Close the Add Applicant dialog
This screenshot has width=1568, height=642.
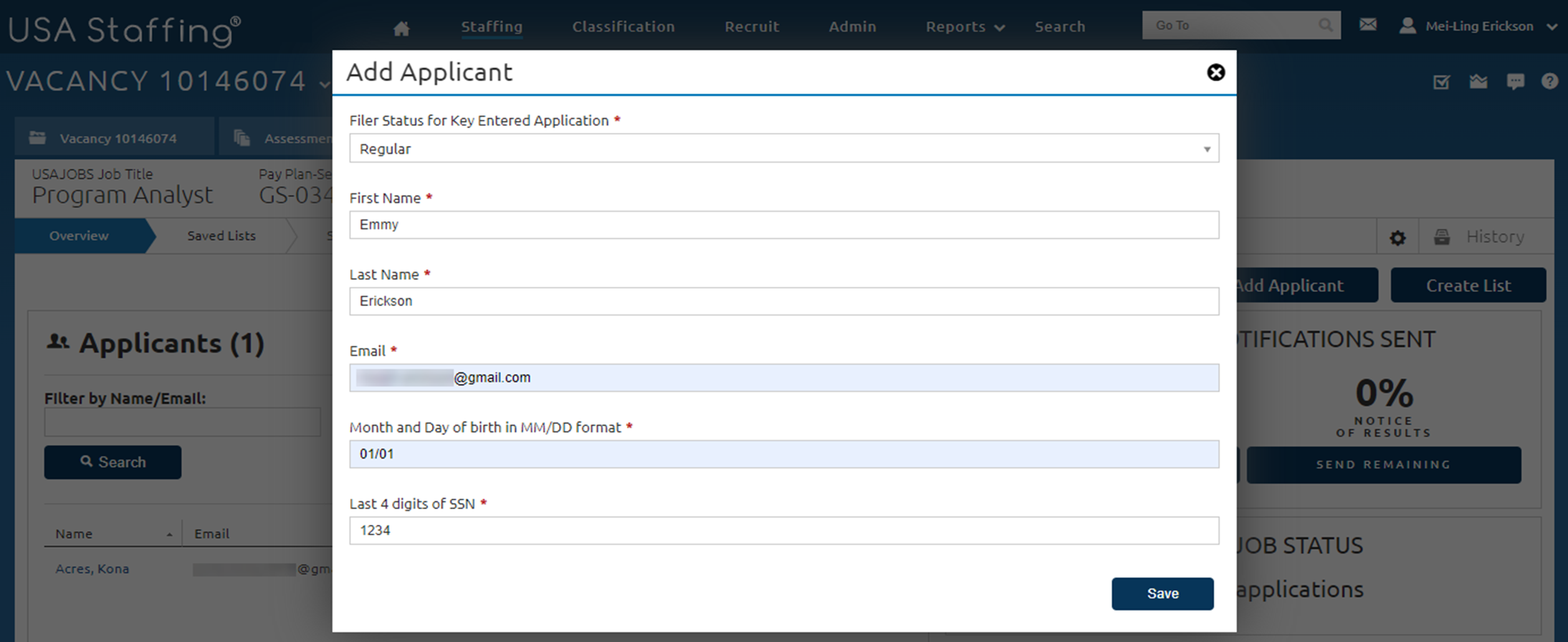point(1215,72)
